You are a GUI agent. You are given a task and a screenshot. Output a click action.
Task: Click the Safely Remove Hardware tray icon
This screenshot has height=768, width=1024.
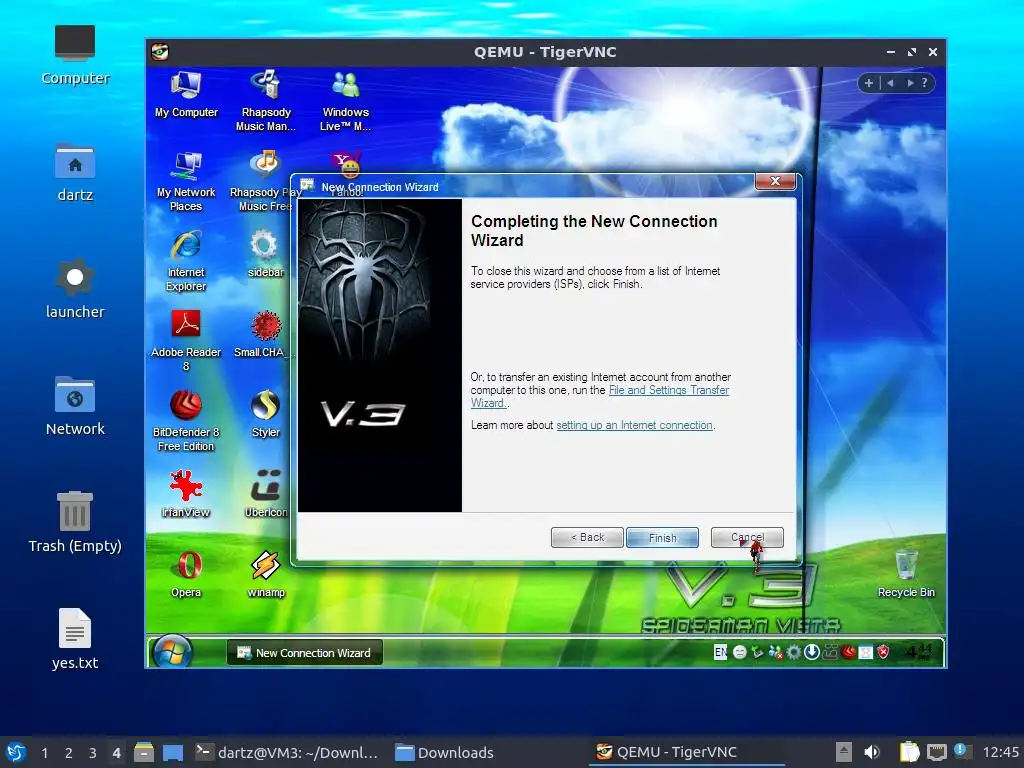coord(758,652)
